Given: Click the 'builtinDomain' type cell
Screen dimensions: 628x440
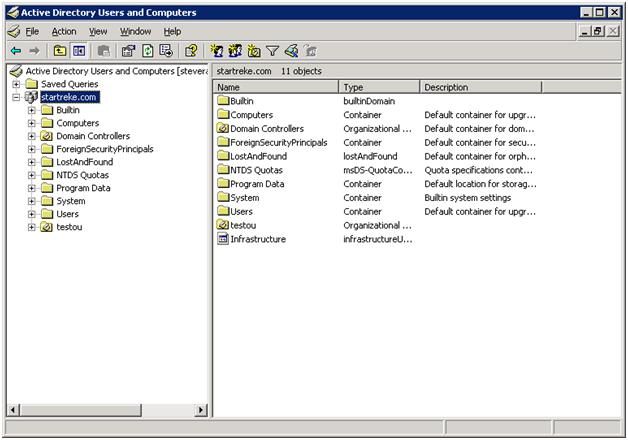Looking at the screenshot, I should tap(369, 101).
